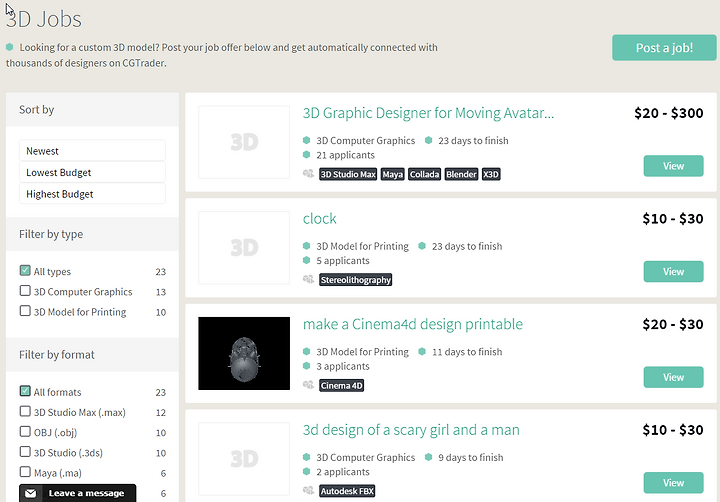Click the 3D placeholder thumbnail of scary girl job
720x502 pixels.
click(244, 459)
